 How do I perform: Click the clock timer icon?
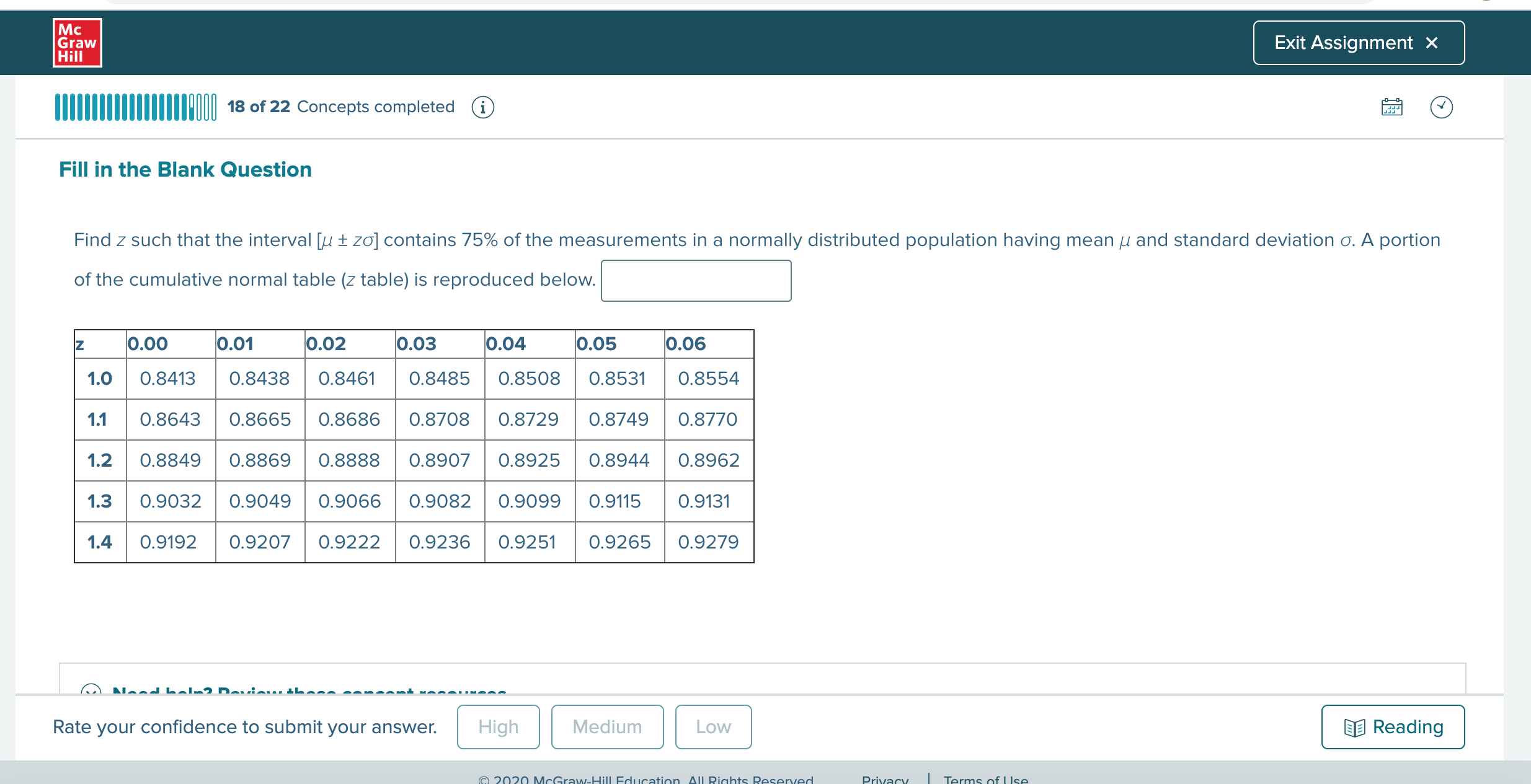click(x=1441, y=107)
